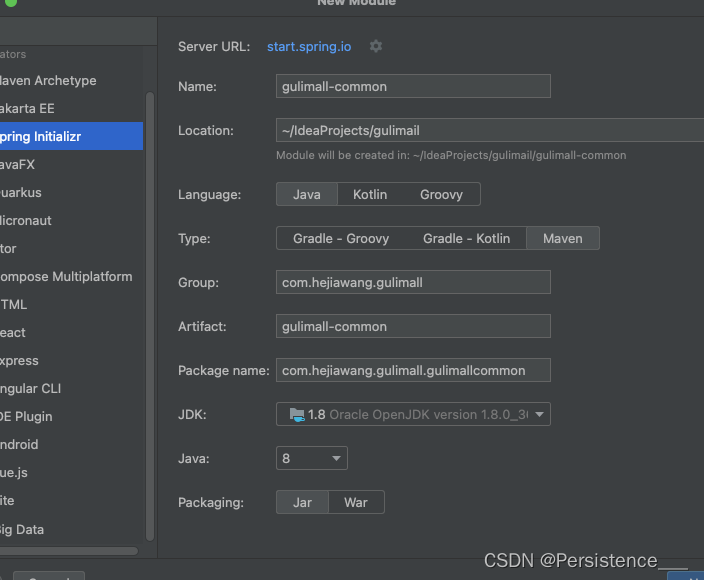Image resolution: width=704 pixels, height=580 pixels.
Task: Select Express generator
Action: [71, 360]
